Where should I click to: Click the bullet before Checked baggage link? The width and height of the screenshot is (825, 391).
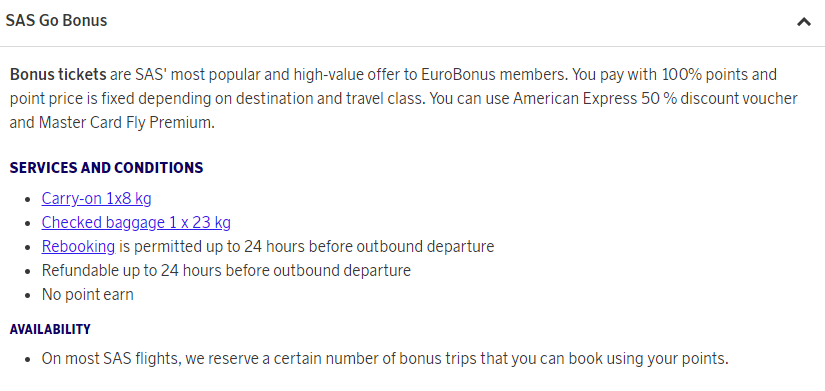[x=28, y=223]
